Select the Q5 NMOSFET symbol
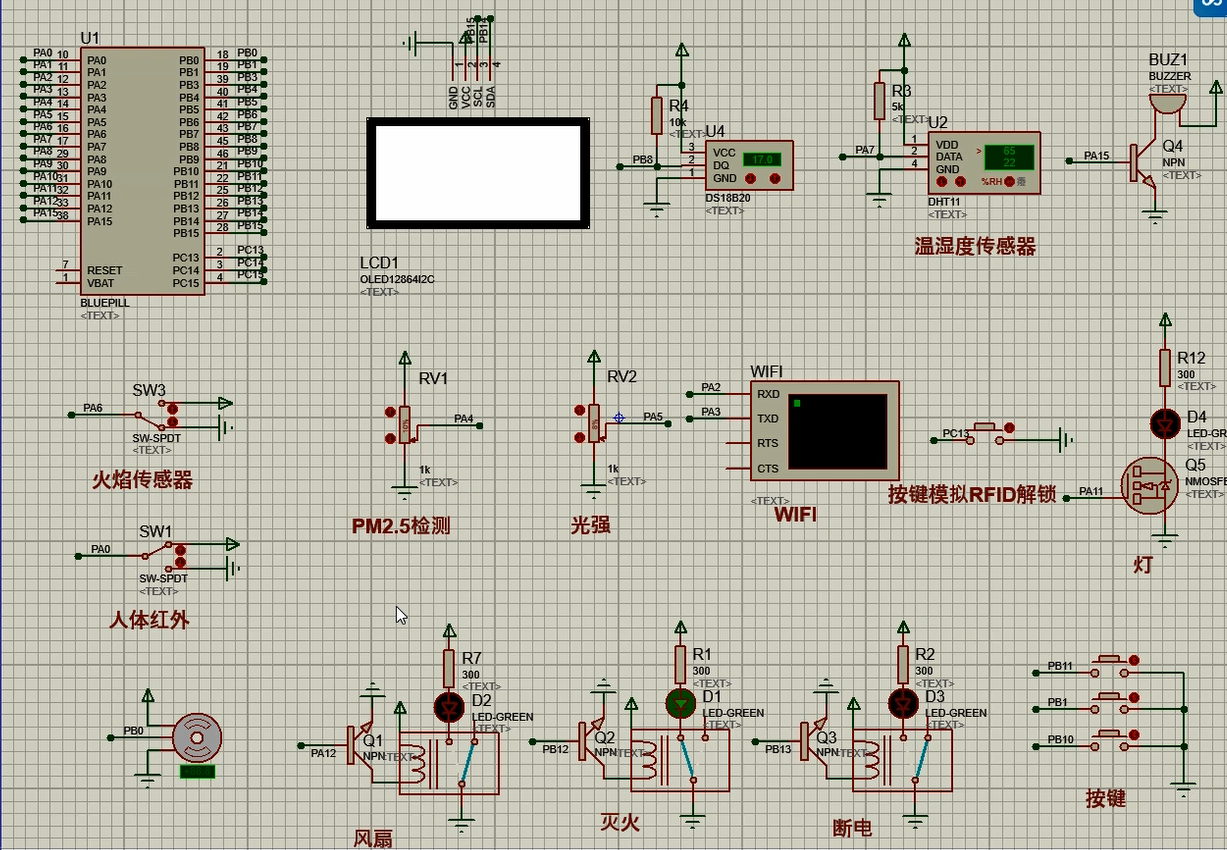 pyautogui.click(x=1149, y=486)
